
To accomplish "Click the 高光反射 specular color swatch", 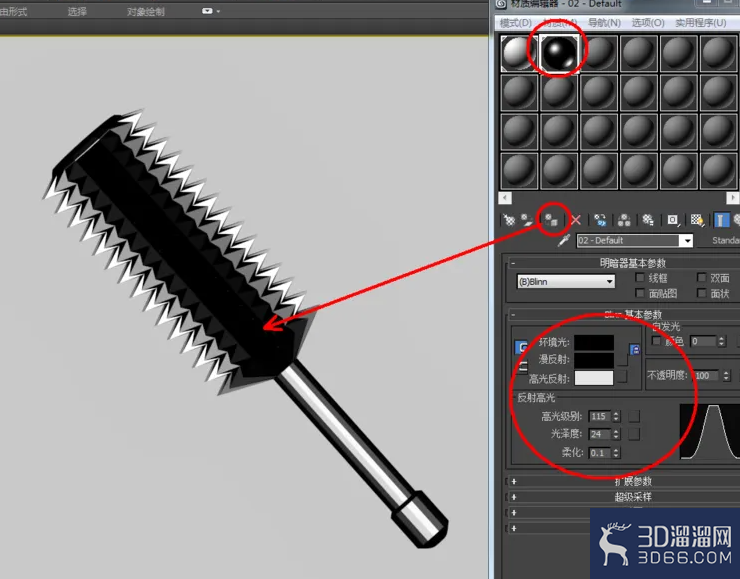I will coord(594,378).
